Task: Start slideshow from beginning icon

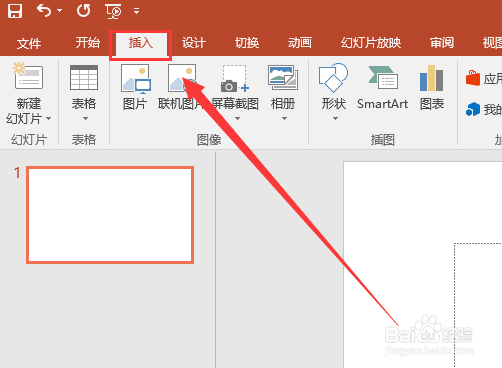Action: [113, 11]
